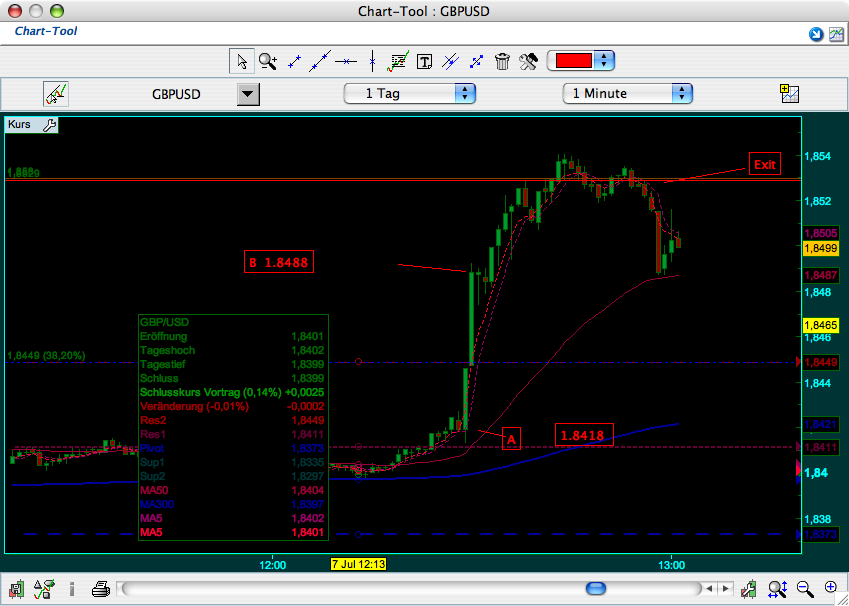Click the blue arrow icon in header
The image size is (849, 606).
(x=815, y=35)
